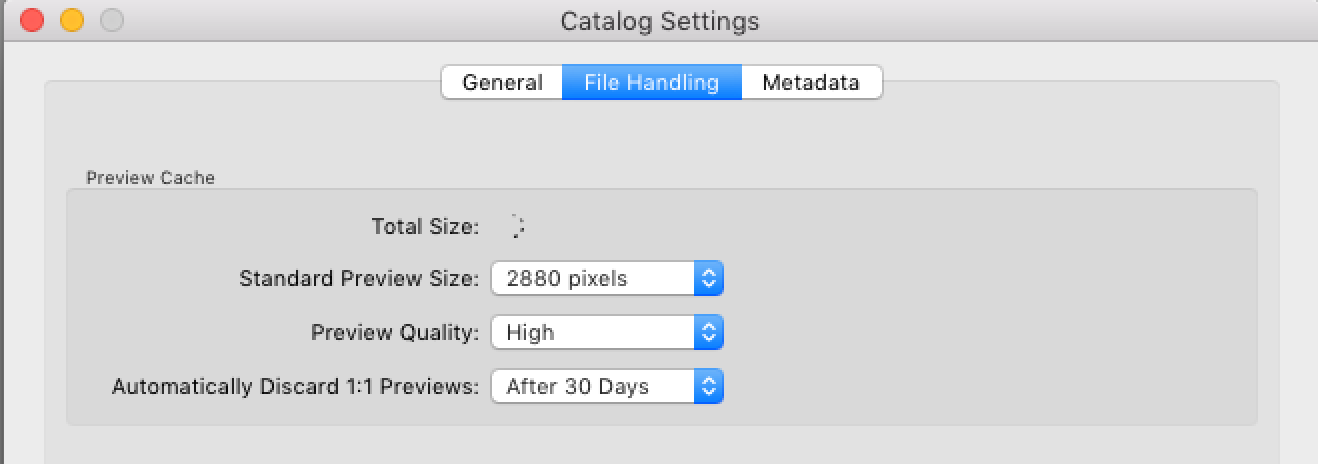
Task: Switch to the General tab
Action: 502,83
